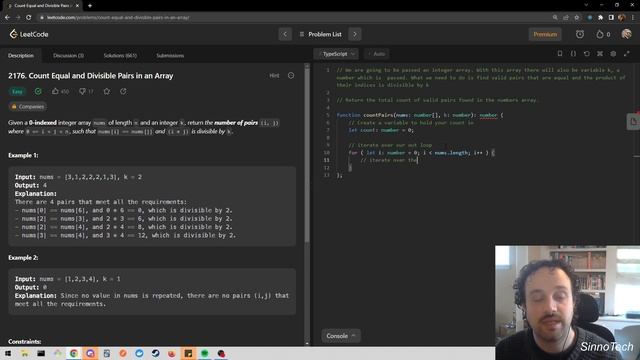Open a new browser tab
The image size is (640, 360).
click(x=90, y=6)
